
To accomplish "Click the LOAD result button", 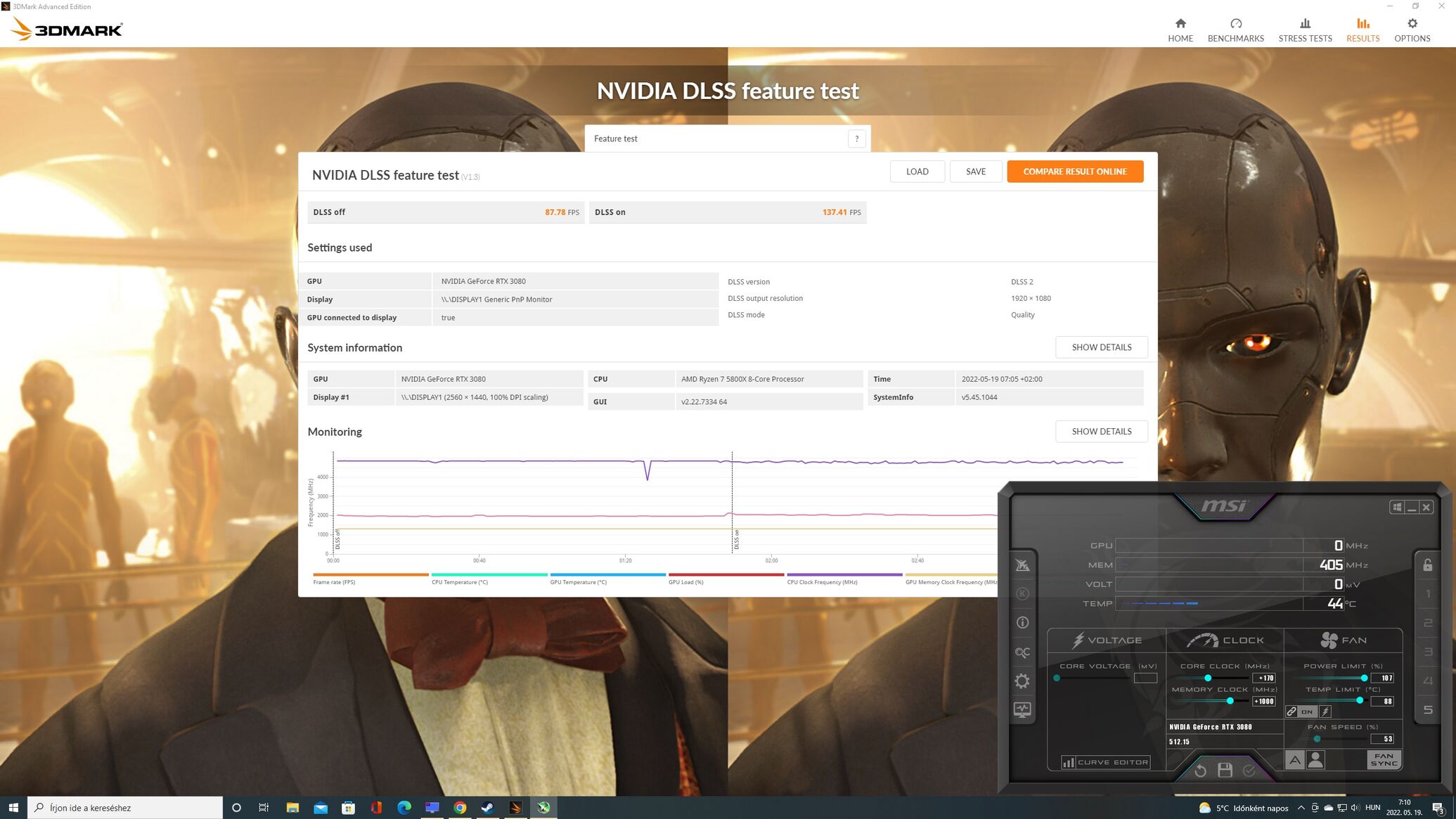I will pos(917,172).
